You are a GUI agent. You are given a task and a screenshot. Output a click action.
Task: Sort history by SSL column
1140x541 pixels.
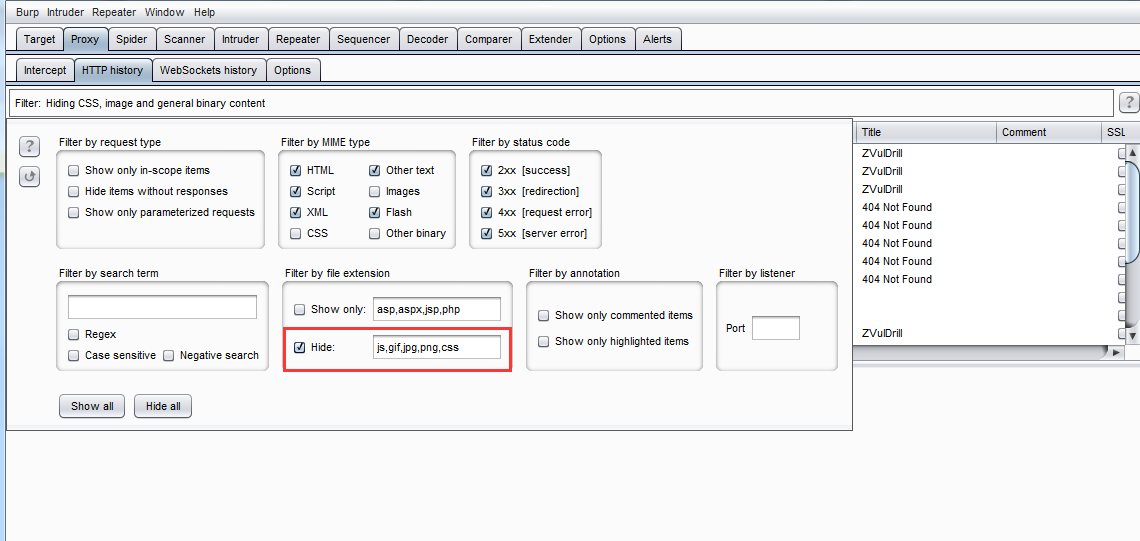coord(1120,132)
